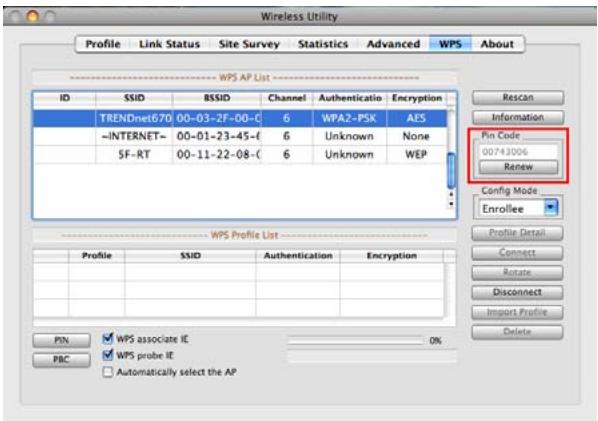
Task: Click the Rotate button
Action: click(x=517, y=273)
